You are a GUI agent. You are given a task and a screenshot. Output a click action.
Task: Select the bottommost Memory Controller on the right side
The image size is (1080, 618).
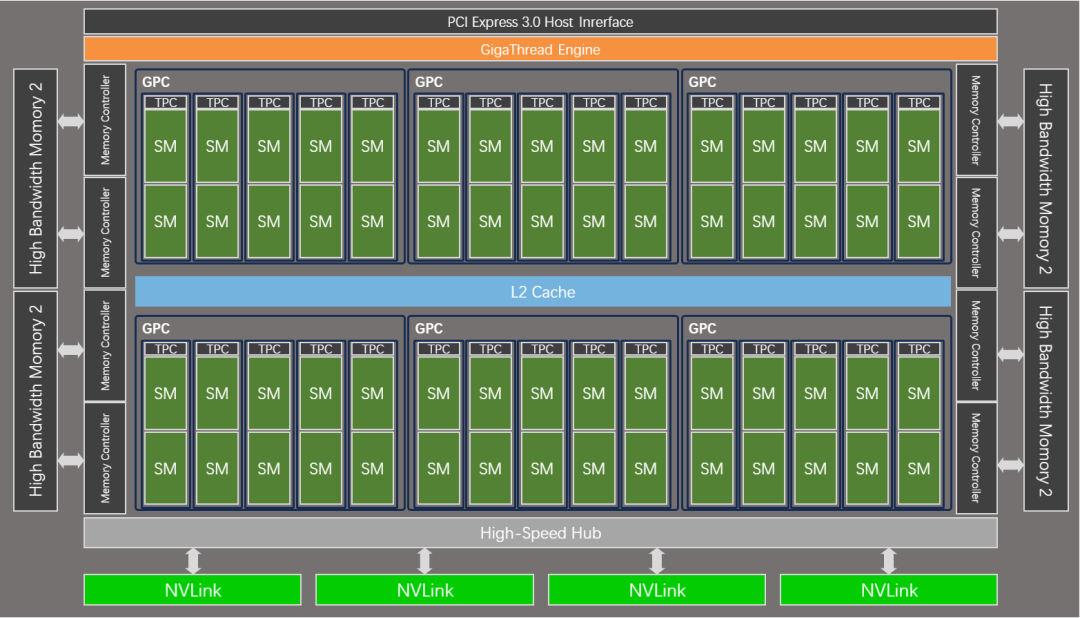pyautogui.click(x=977, y=458)
